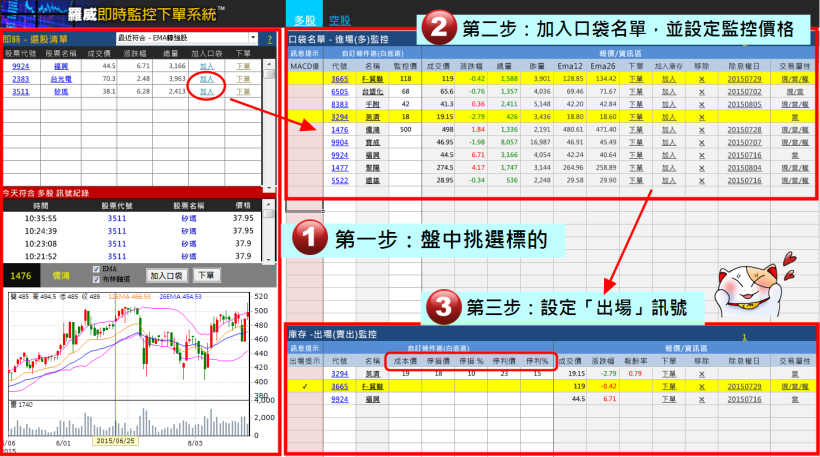
Task: Click the 2015/06/25 date marker on chart
Action: (x=115, y=441)
